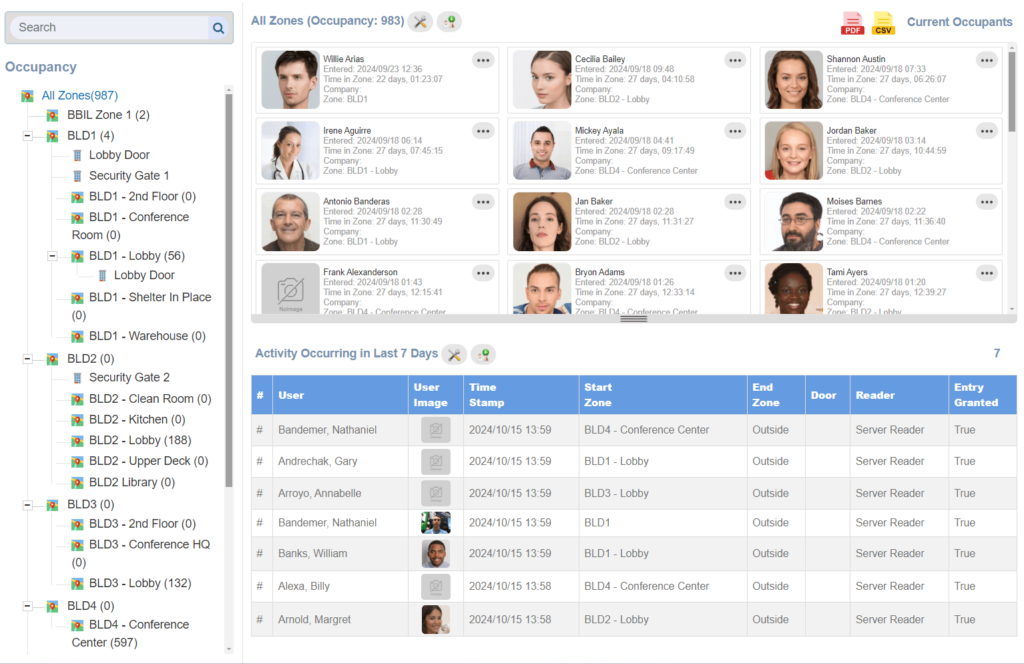
Task: Collapse the BLD3 tree node
Action: pyautogui.click(x=27, y=505)
